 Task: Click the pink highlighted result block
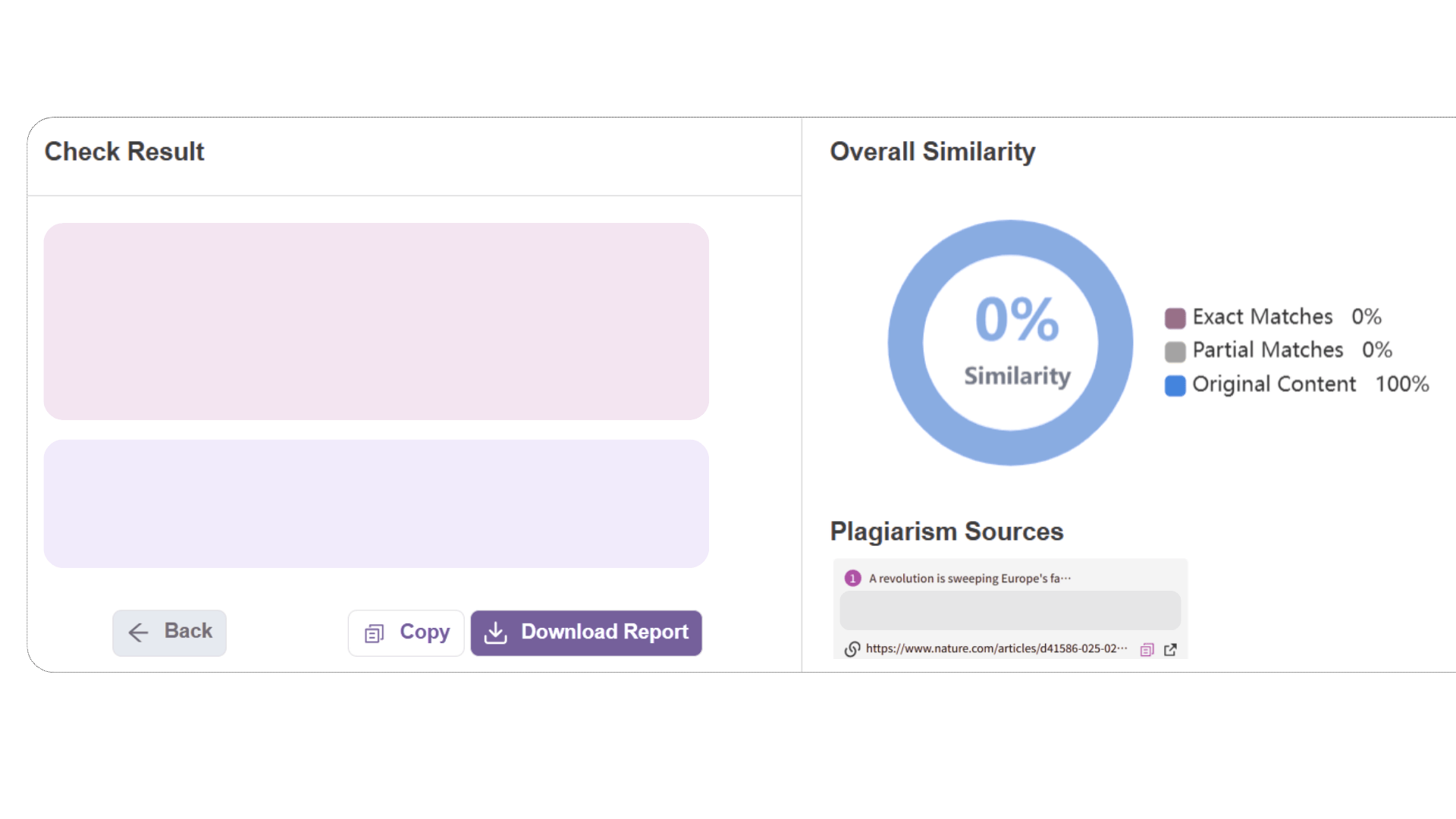[x=376, y=322]
